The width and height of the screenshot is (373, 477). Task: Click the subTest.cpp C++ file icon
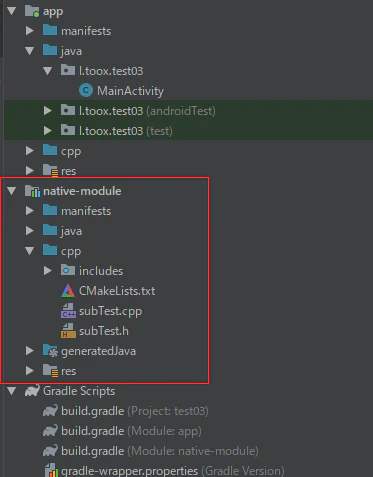tap(68, 311)
